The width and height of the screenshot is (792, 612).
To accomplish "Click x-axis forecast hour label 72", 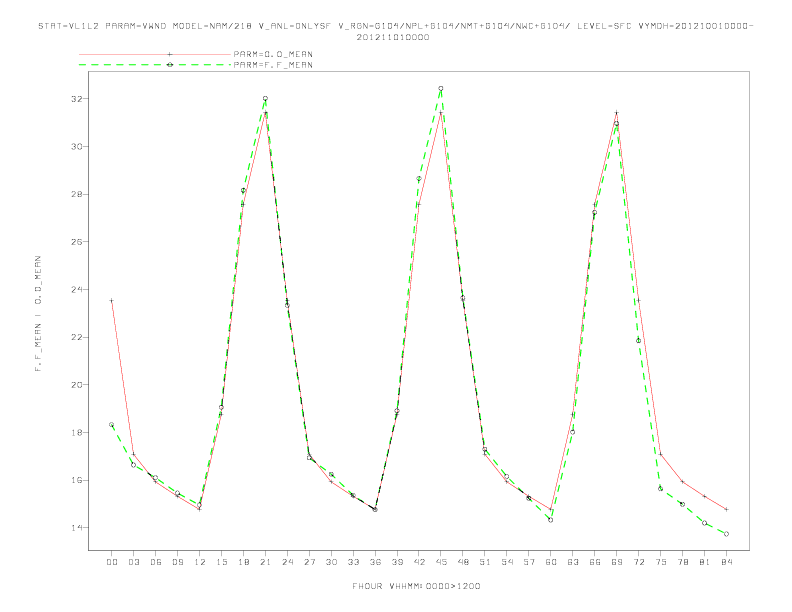I will [638, 562].
